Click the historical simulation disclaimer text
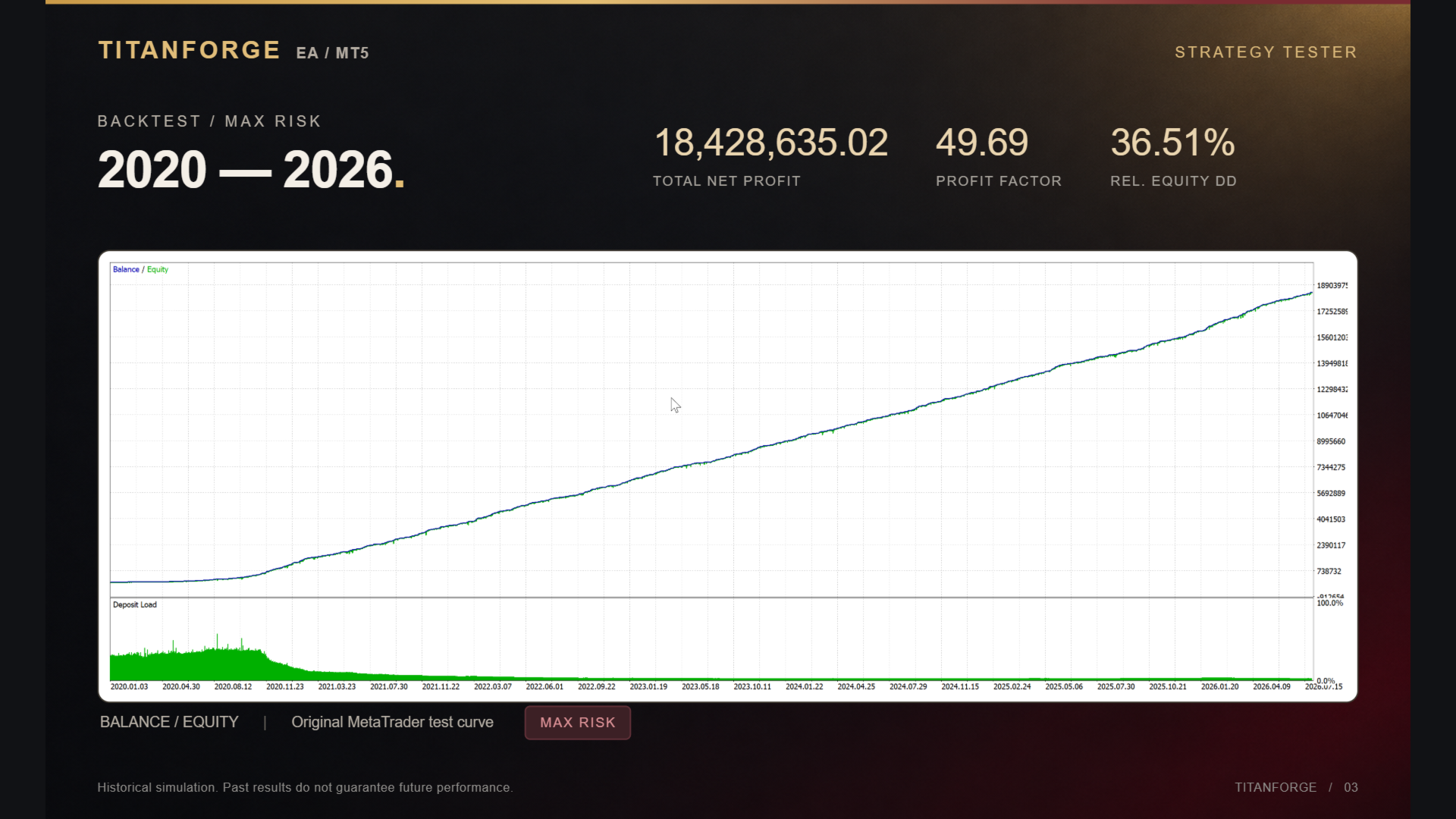Image resolution: width=1456 pixels, height=819 pixels. [x=305, y=787]
